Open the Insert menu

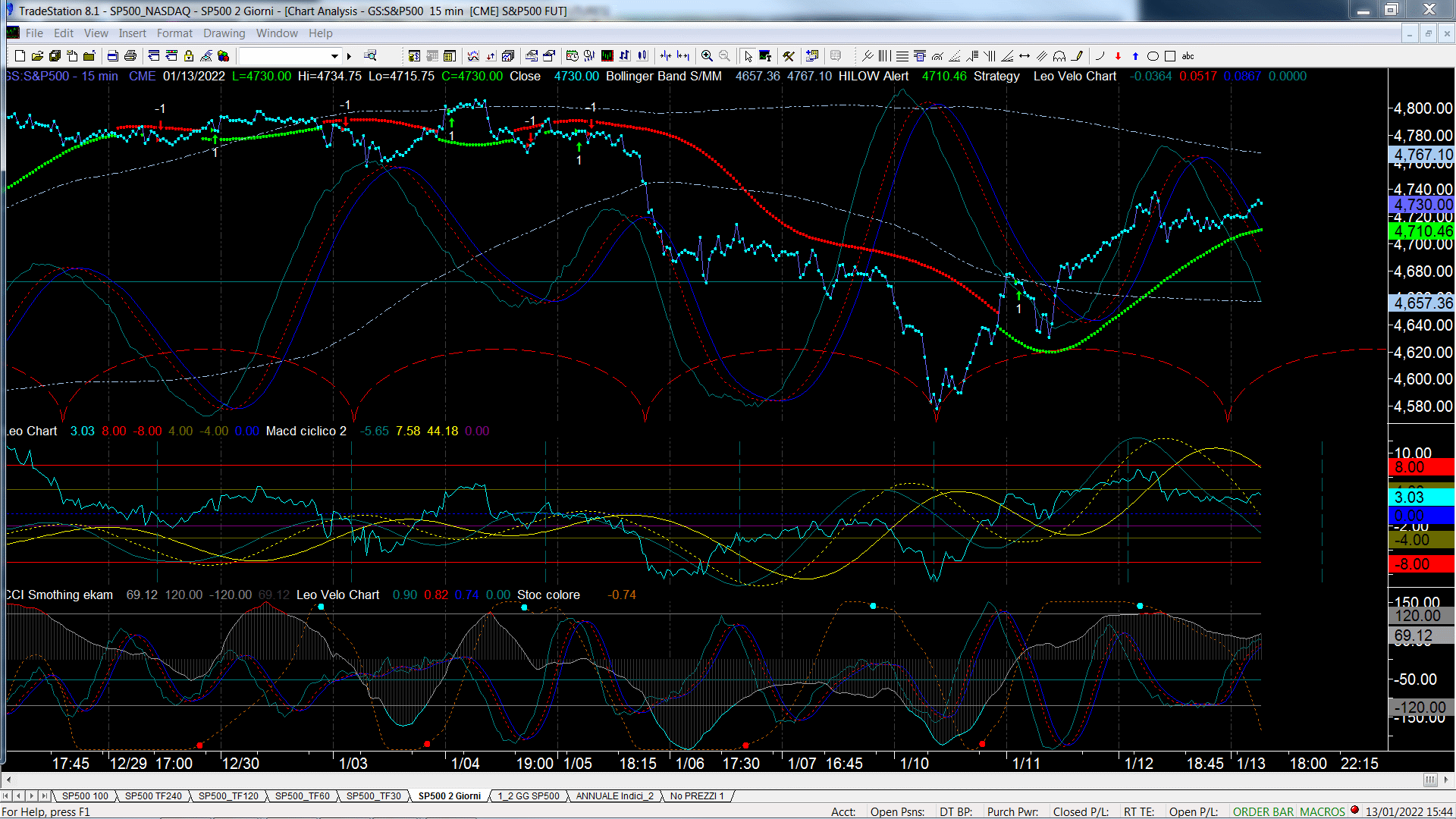point(132,33)
